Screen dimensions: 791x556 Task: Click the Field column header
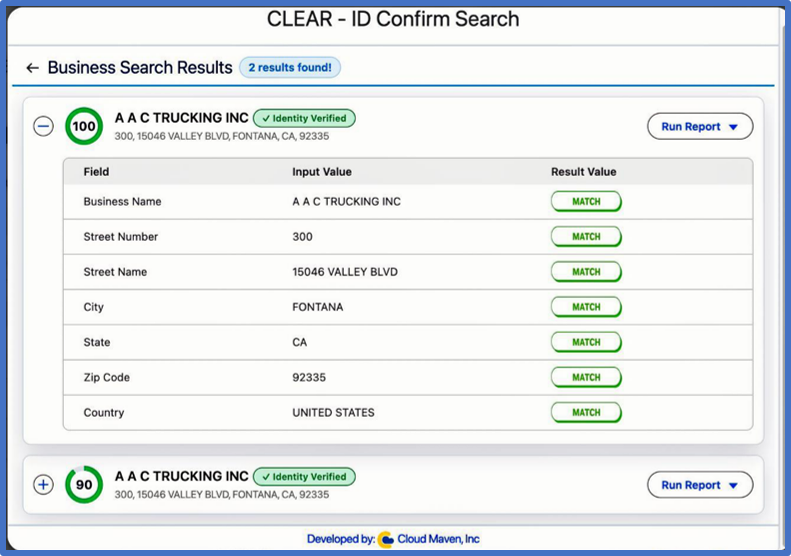click(96, 172)
